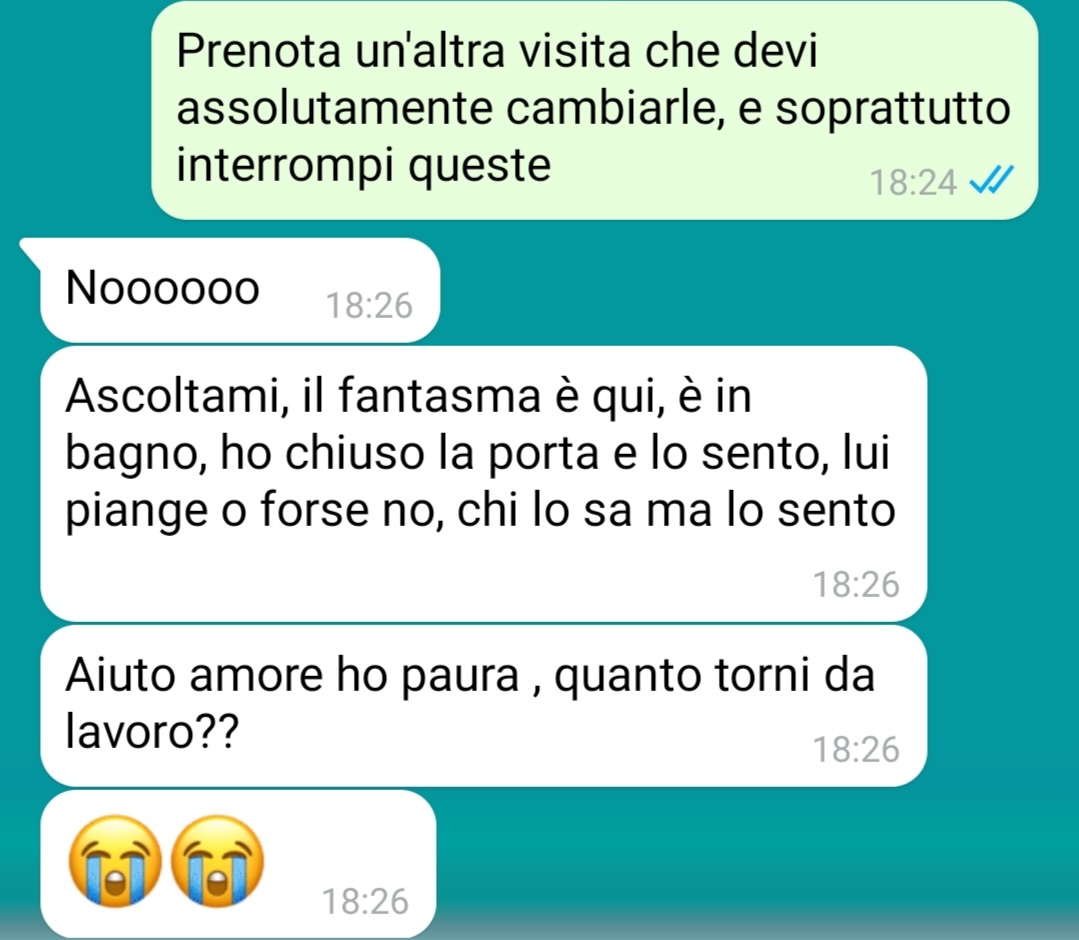Viewport: 1079px width, 940px height.
Task: Click the words 'interrompi queste' in the outgoing message
Action: point(364,166)
